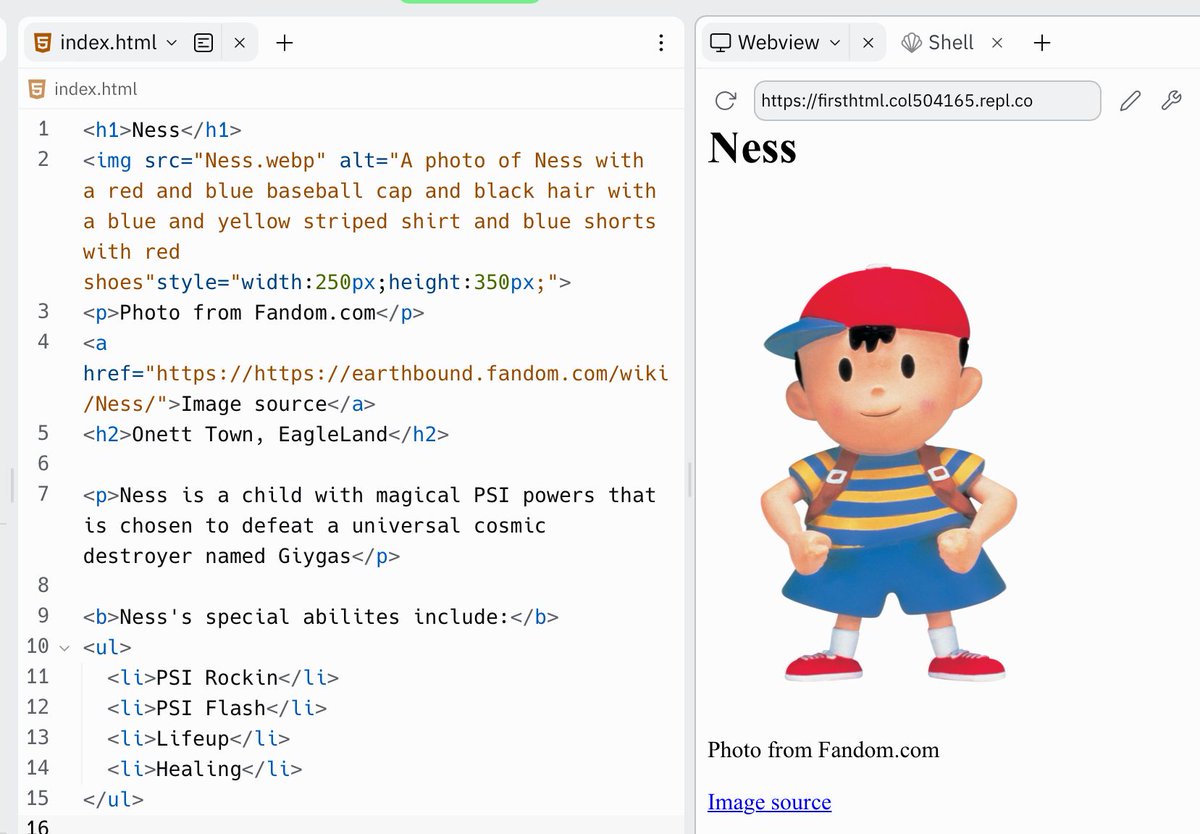The image size is (1200, 834).
Task: Reload the webview page
Action: (726, 100)
